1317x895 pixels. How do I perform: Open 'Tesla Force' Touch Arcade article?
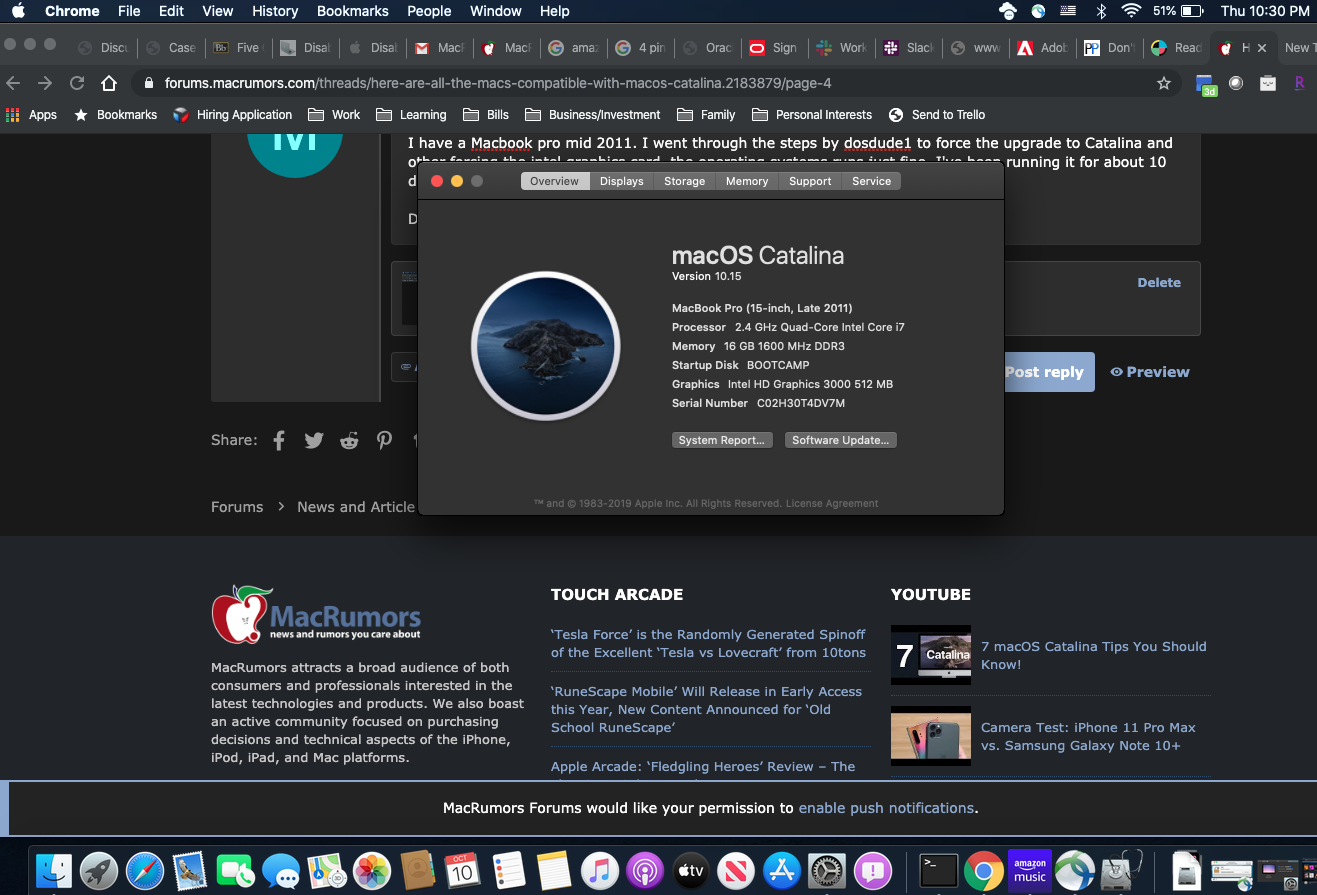pos(708,644)
